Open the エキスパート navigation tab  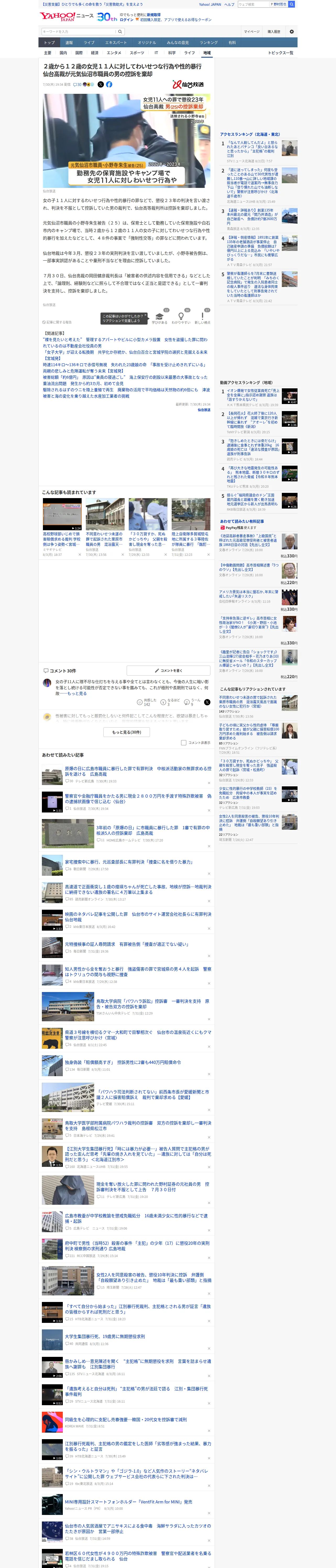(x=116, y=43)
